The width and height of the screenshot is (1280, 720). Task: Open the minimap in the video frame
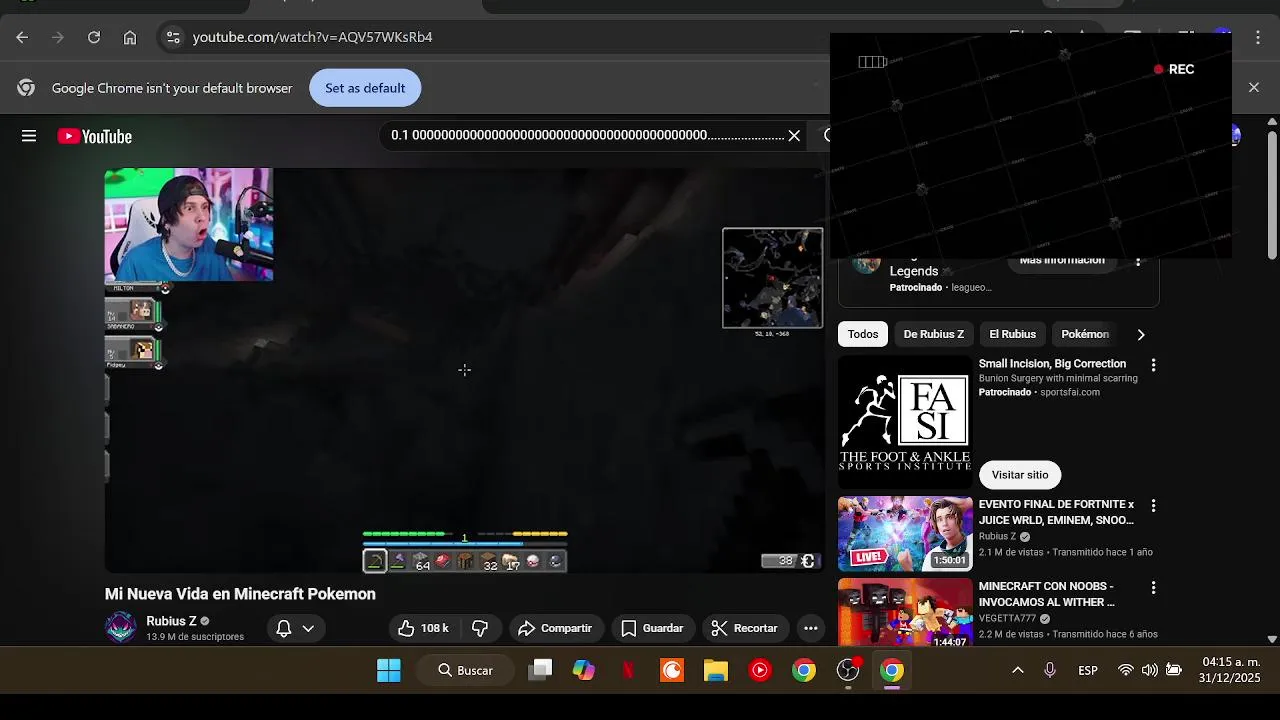[x=773, y=278]
